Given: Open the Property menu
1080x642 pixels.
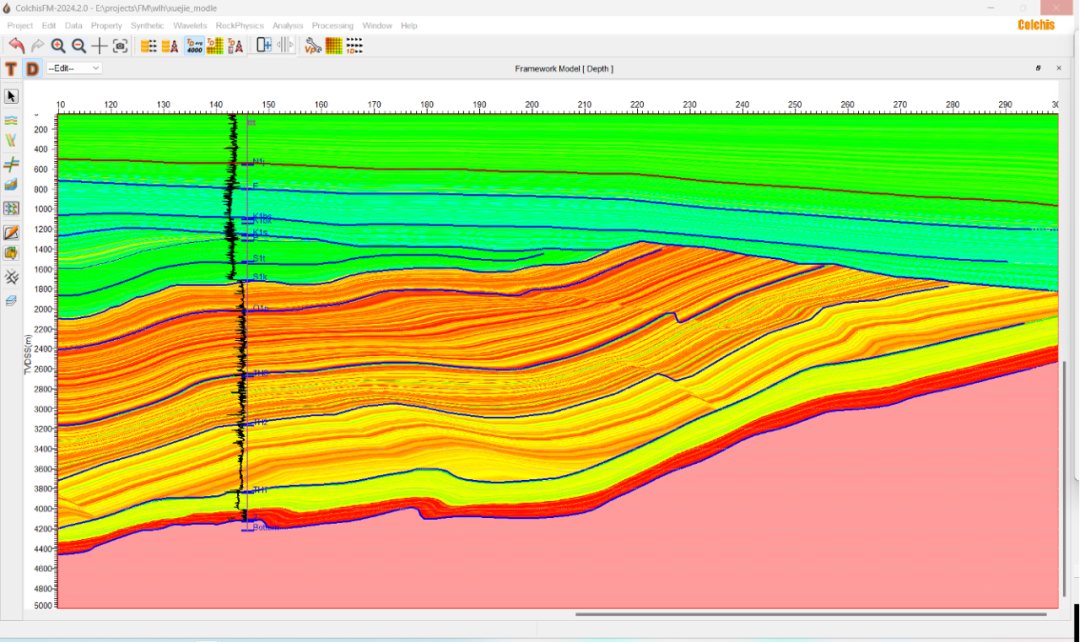Looking at the screenshot, I should [106, 25].
